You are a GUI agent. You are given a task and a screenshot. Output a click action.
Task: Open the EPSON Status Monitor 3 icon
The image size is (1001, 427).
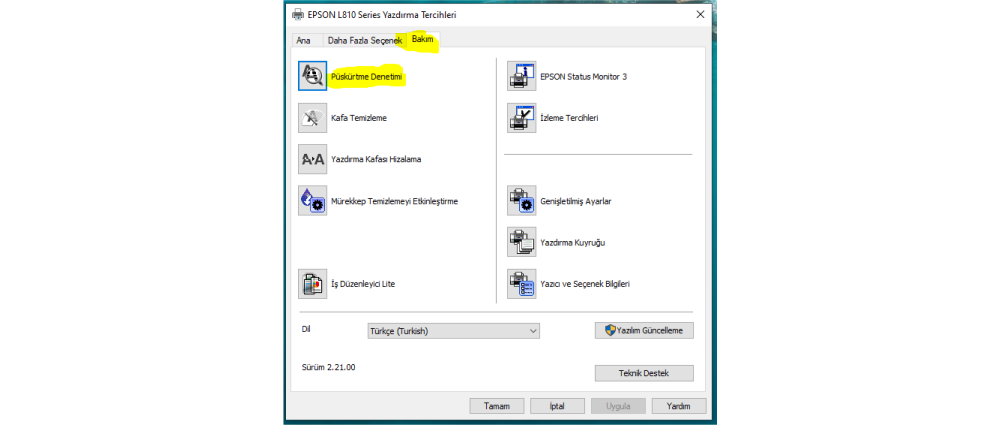coord(522,77)
